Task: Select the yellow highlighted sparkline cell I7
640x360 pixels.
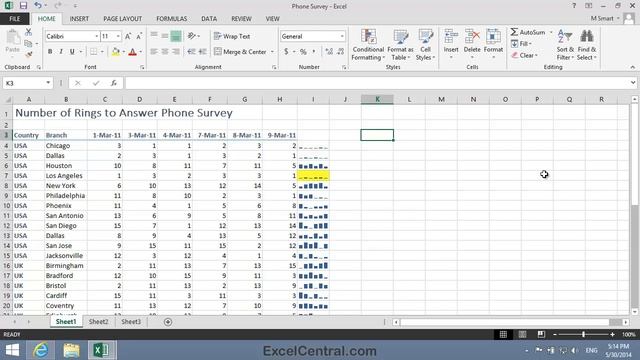Action: click(313, 176)
